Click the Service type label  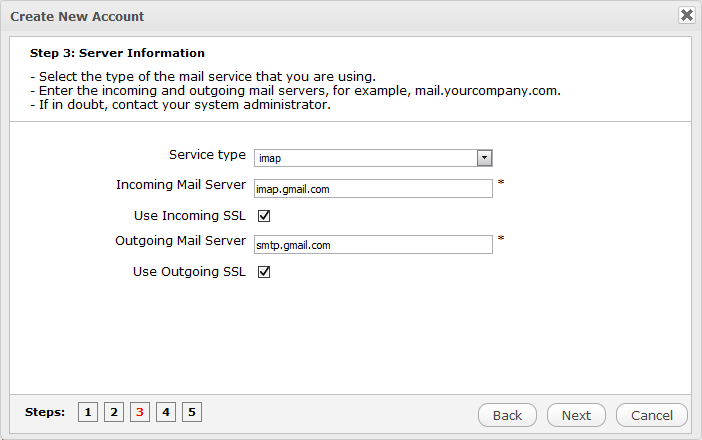coord(207,155)
